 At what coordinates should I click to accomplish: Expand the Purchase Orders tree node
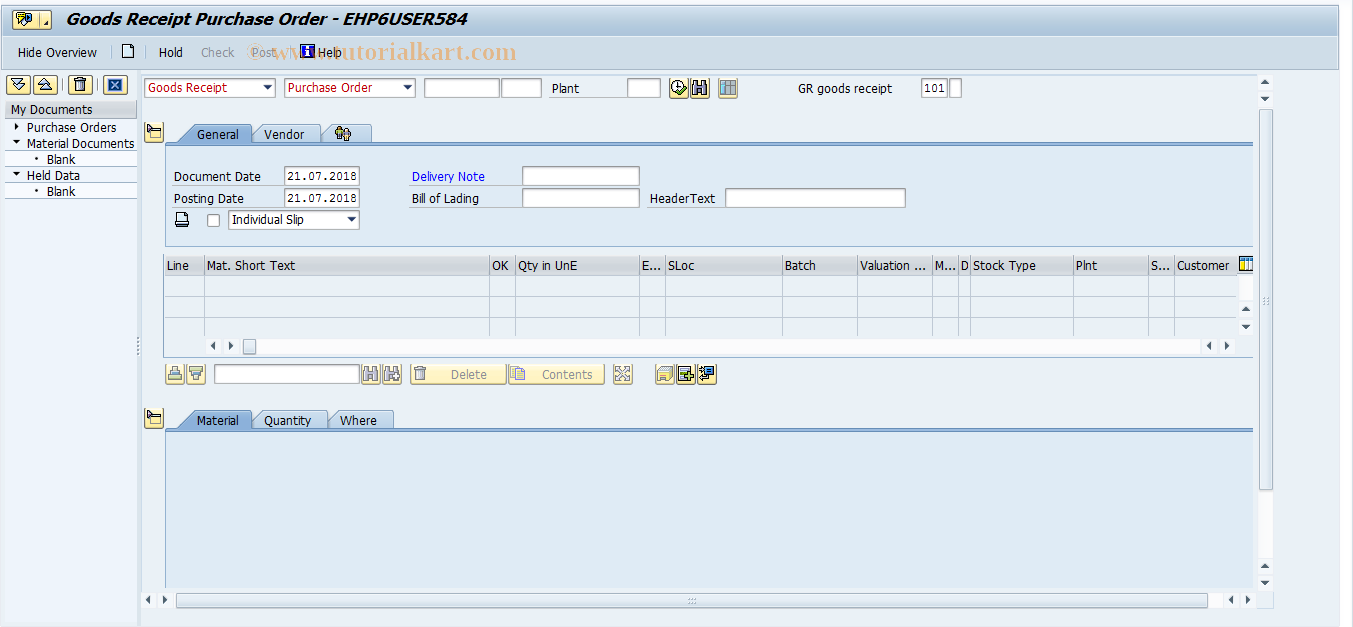pos(17,127)
